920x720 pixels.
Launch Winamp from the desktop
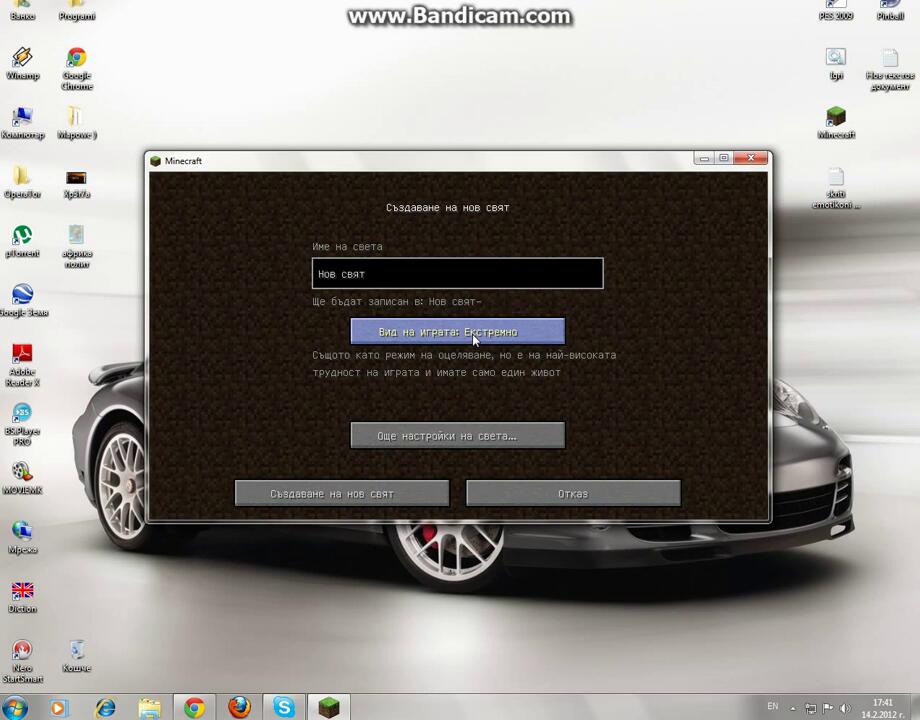click(x=21, y=60)
